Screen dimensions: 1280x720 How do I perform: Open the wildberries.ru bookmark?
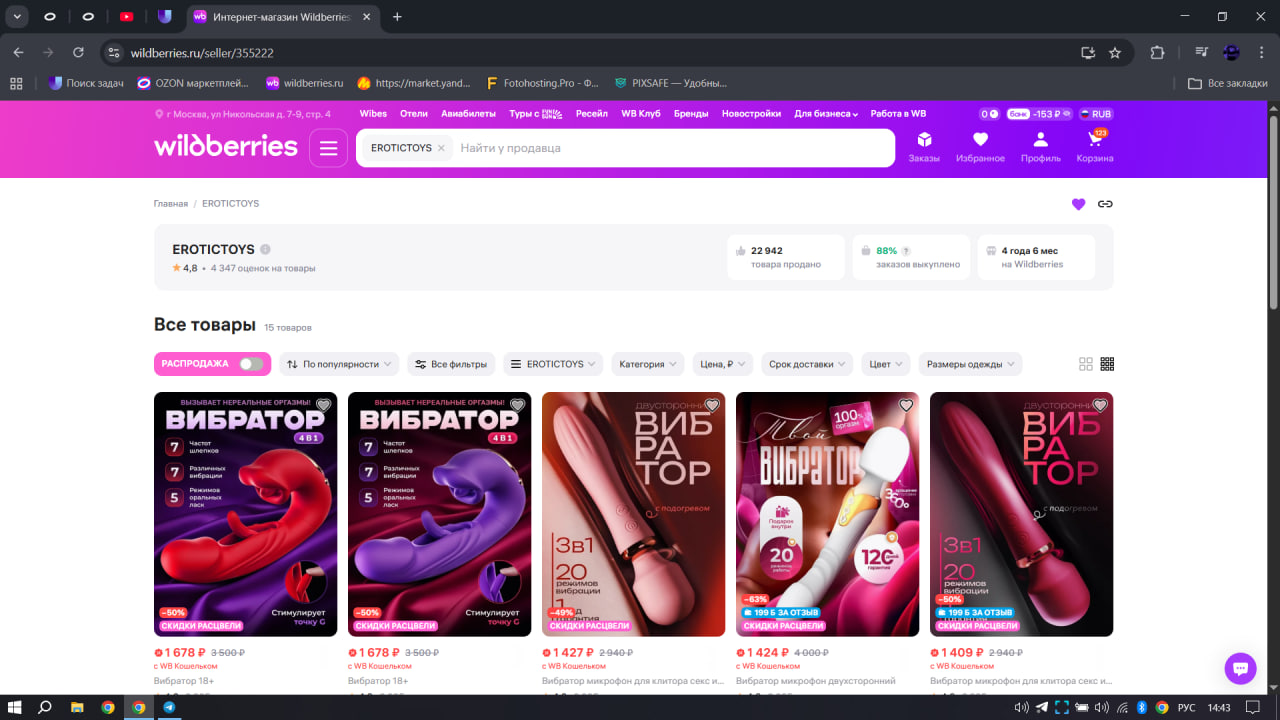pyautogui.click(x=304, y=83)
